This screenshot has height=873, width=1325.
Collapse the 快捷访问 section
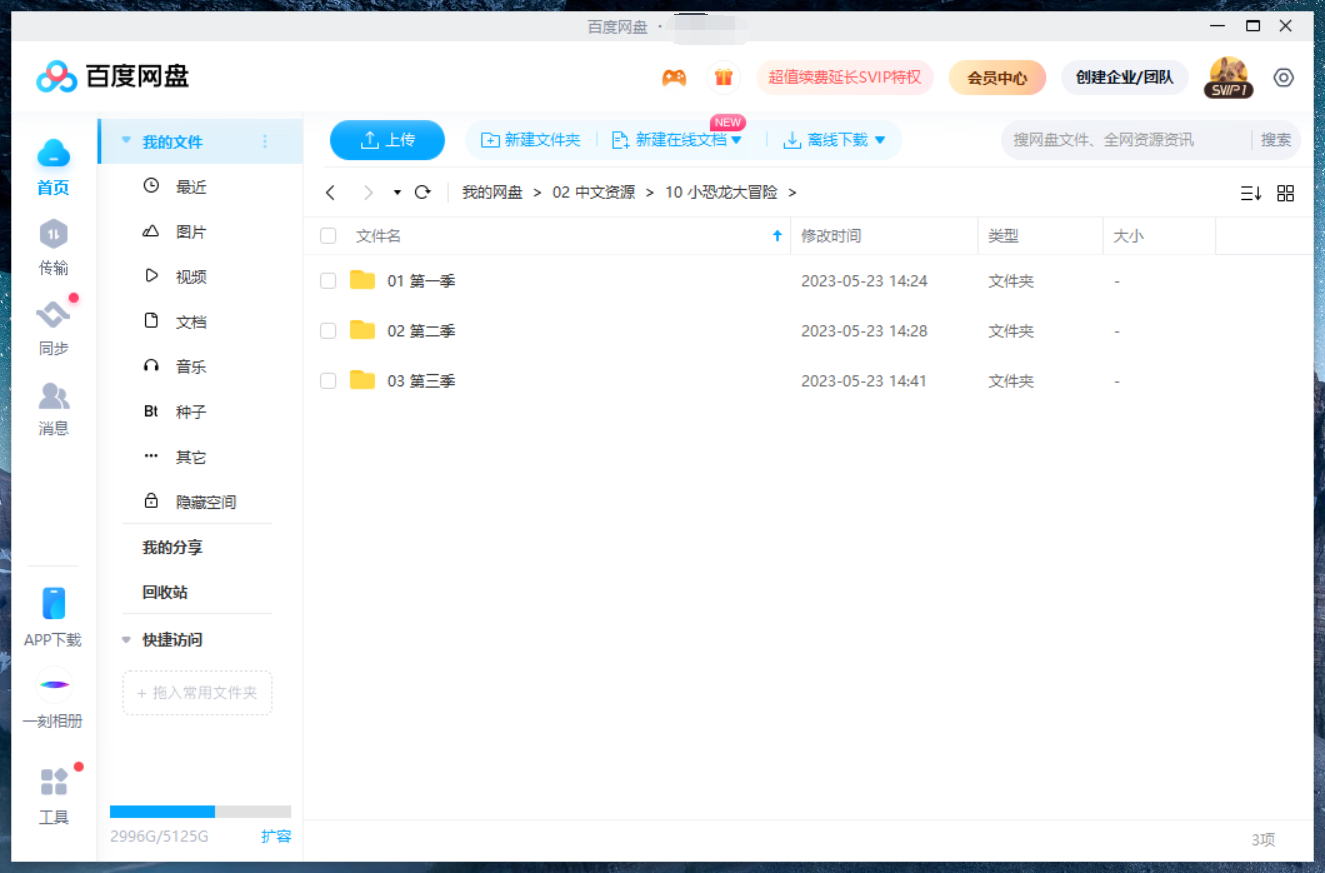pos(126,640)
